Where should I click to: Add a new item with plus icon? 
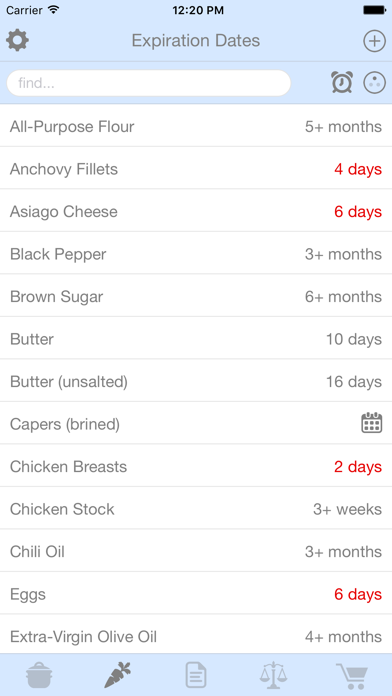374,41
